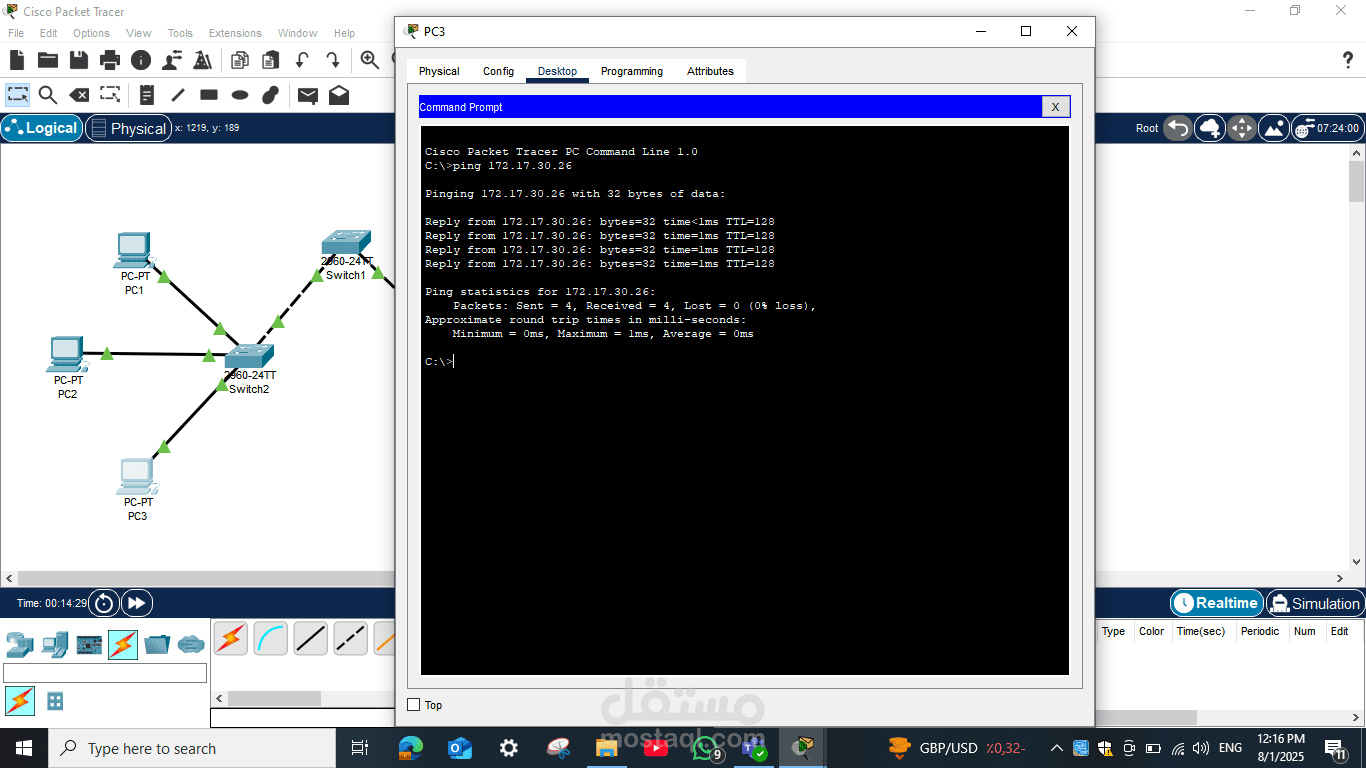Choose the Draw Freeform tool icon
The image size is (1366, 768).
(x=270, y=95)
